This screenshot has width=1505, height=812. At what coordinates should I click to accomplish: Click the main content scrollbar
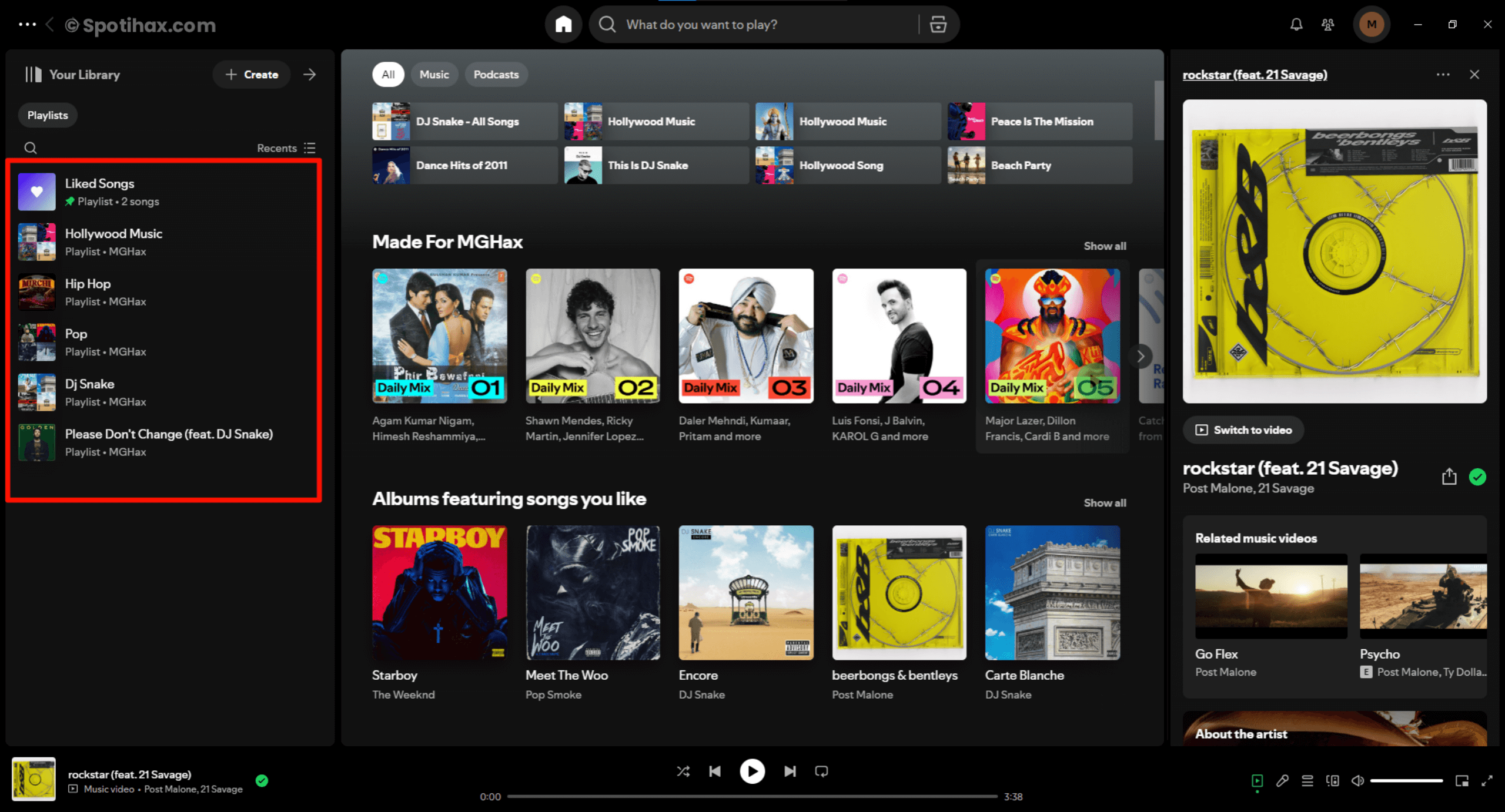(x=1158, y=110)
